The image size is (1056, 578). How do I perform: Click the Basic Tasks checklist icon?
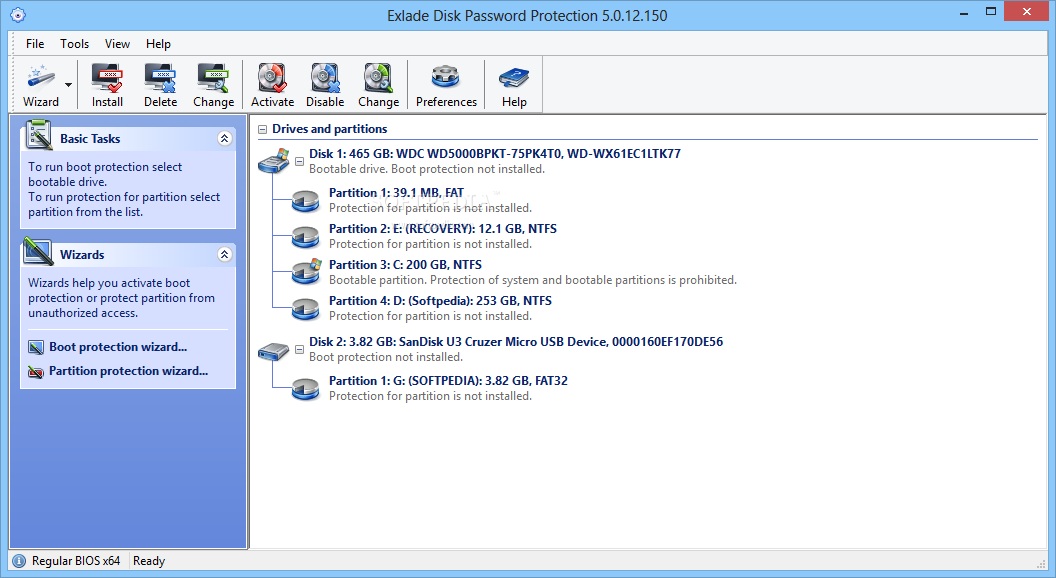[x=38, y=135]
